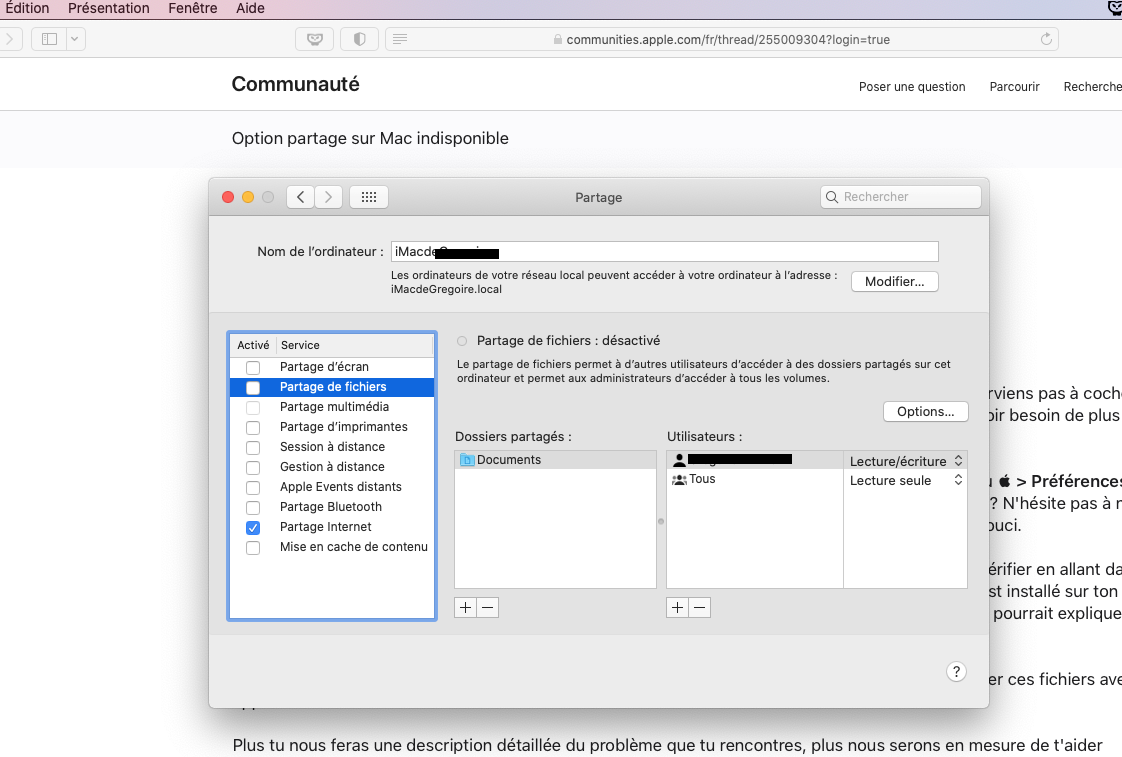The height and width of the screenshot is (757, 1122).
Task: Click the Service column header
Action: tap(355, 345)
